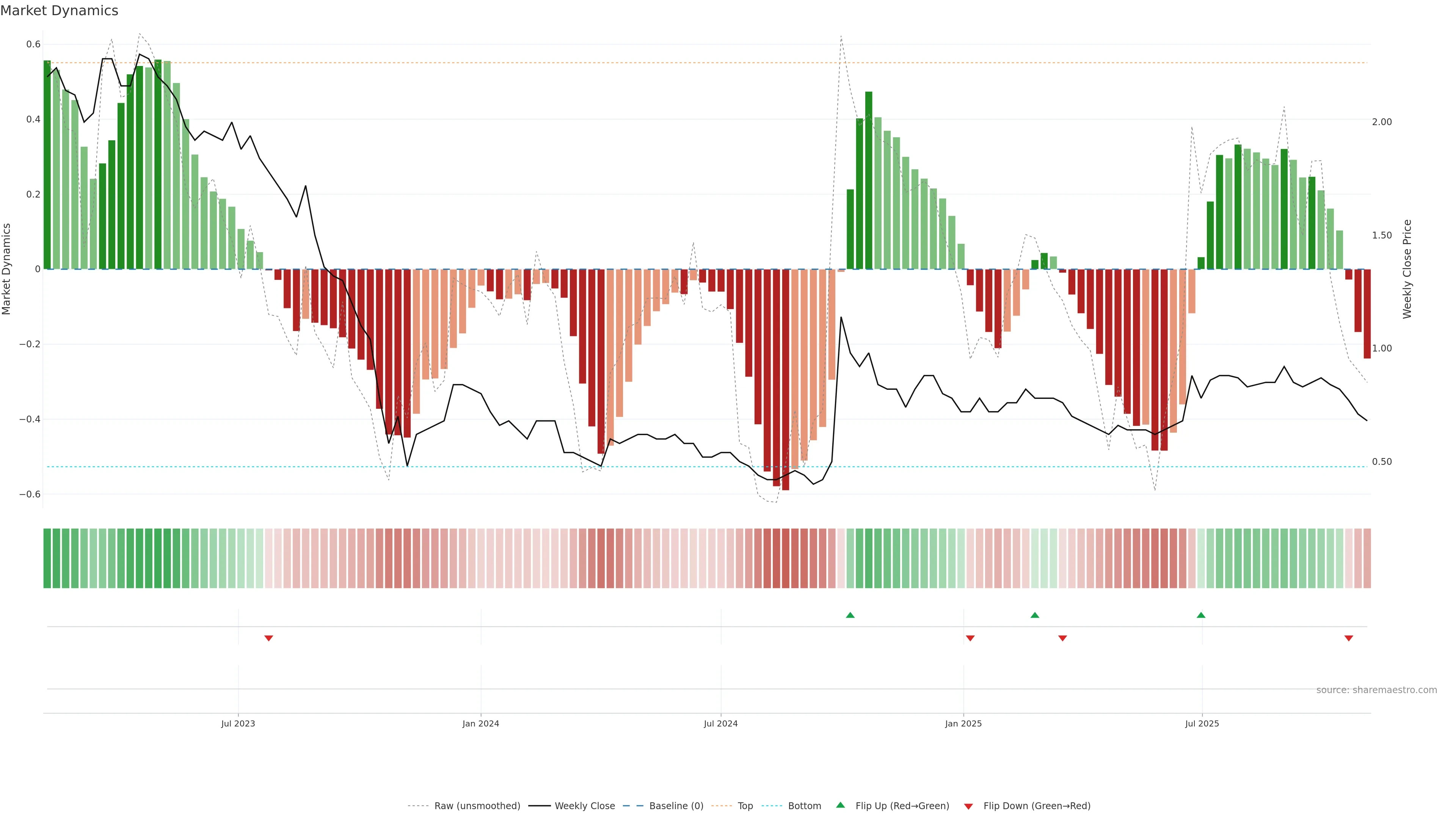Click the Flip Up marker nearest Jul 2025

1200,615
